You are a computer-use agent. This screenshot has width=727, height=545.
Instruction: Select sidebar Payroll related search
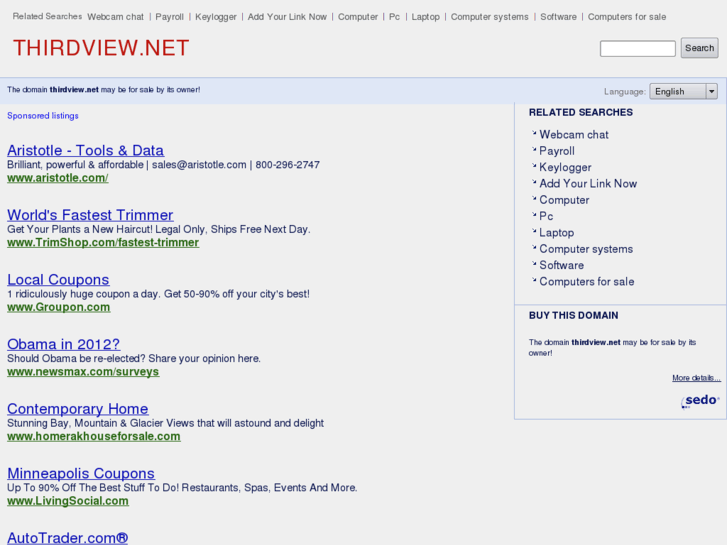tap(556, 151)
